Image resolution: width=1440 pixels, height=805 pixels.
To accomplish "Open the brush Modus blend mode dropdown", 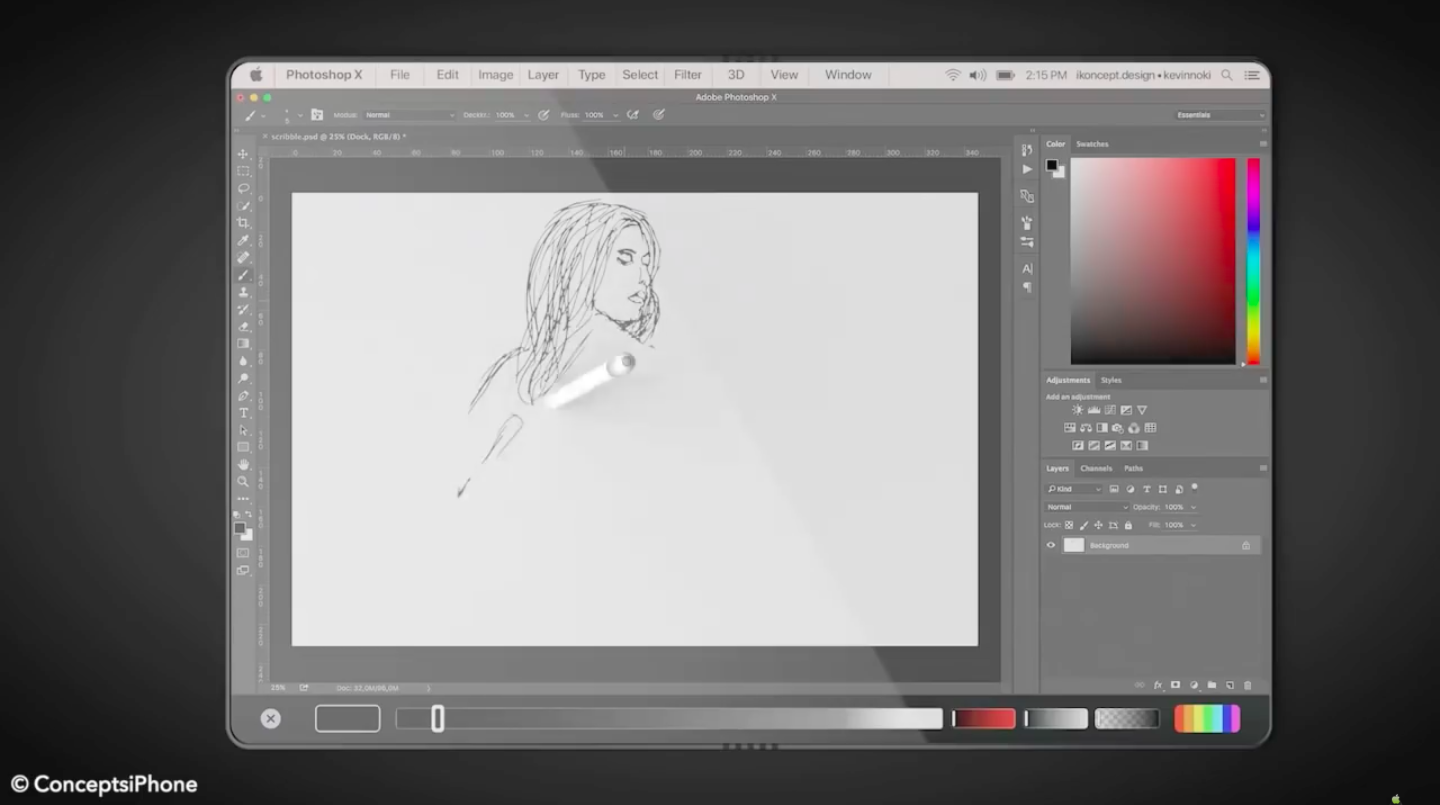I will pos(409,115).
